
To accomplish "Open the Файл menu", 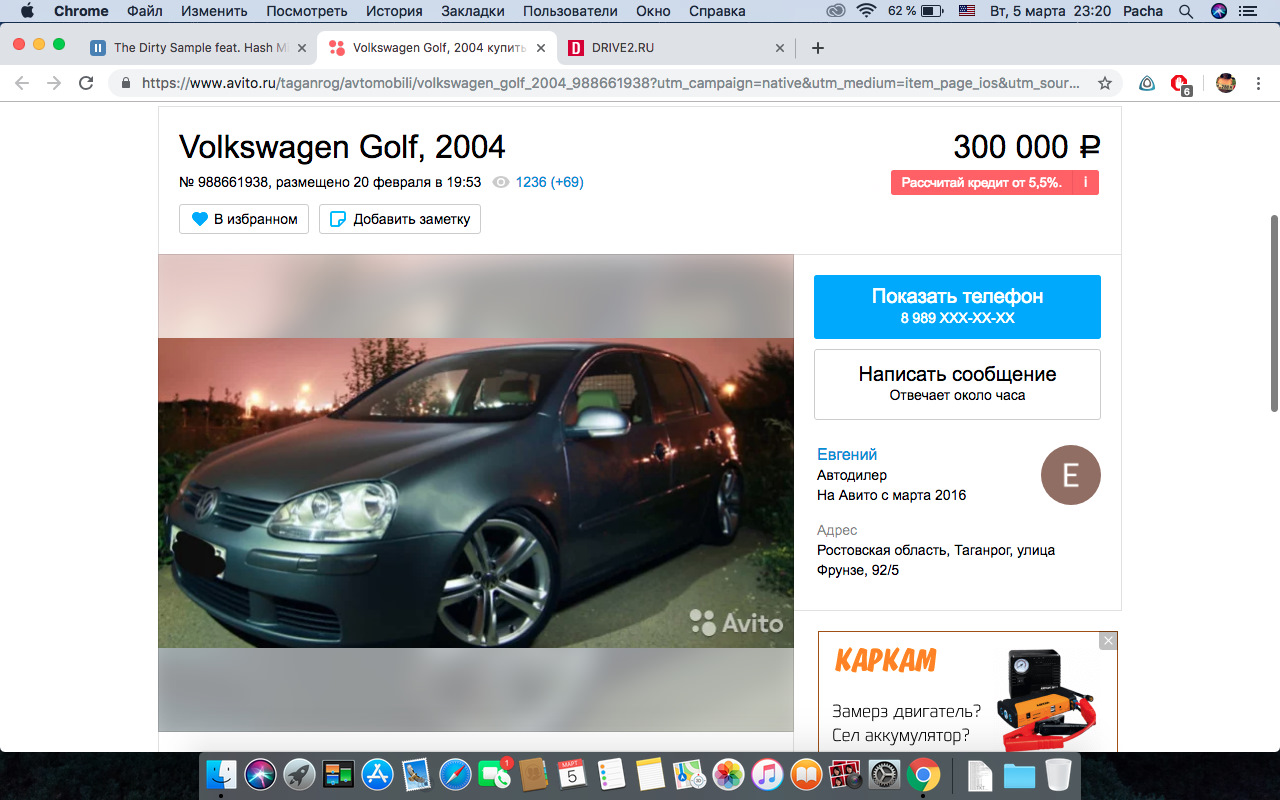I will click(145, 11).
